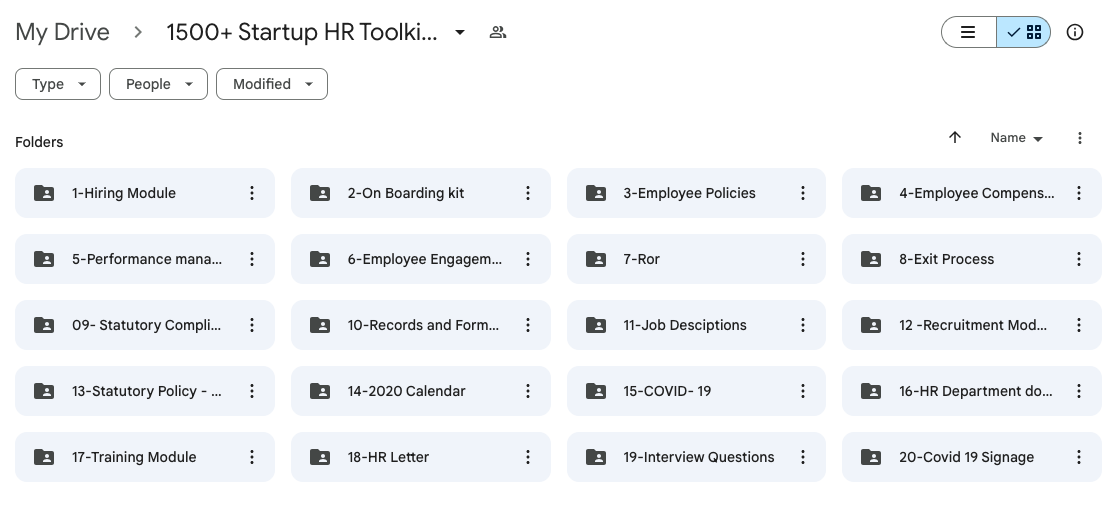Open more options for 7-Ror folder
Image resolution: width=1113 pixels, height=511 pixels.
tap(803, 259)
